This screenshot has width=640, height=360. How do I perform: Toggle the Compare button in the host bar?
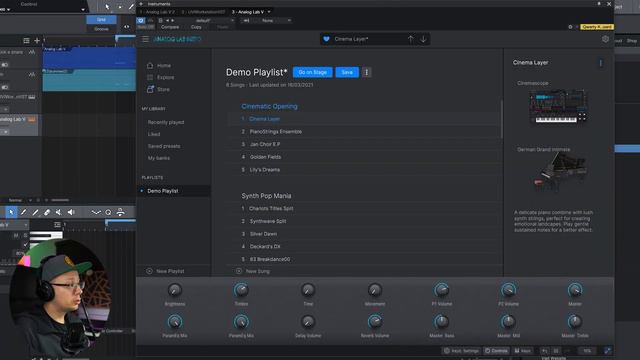coord(170,27)
